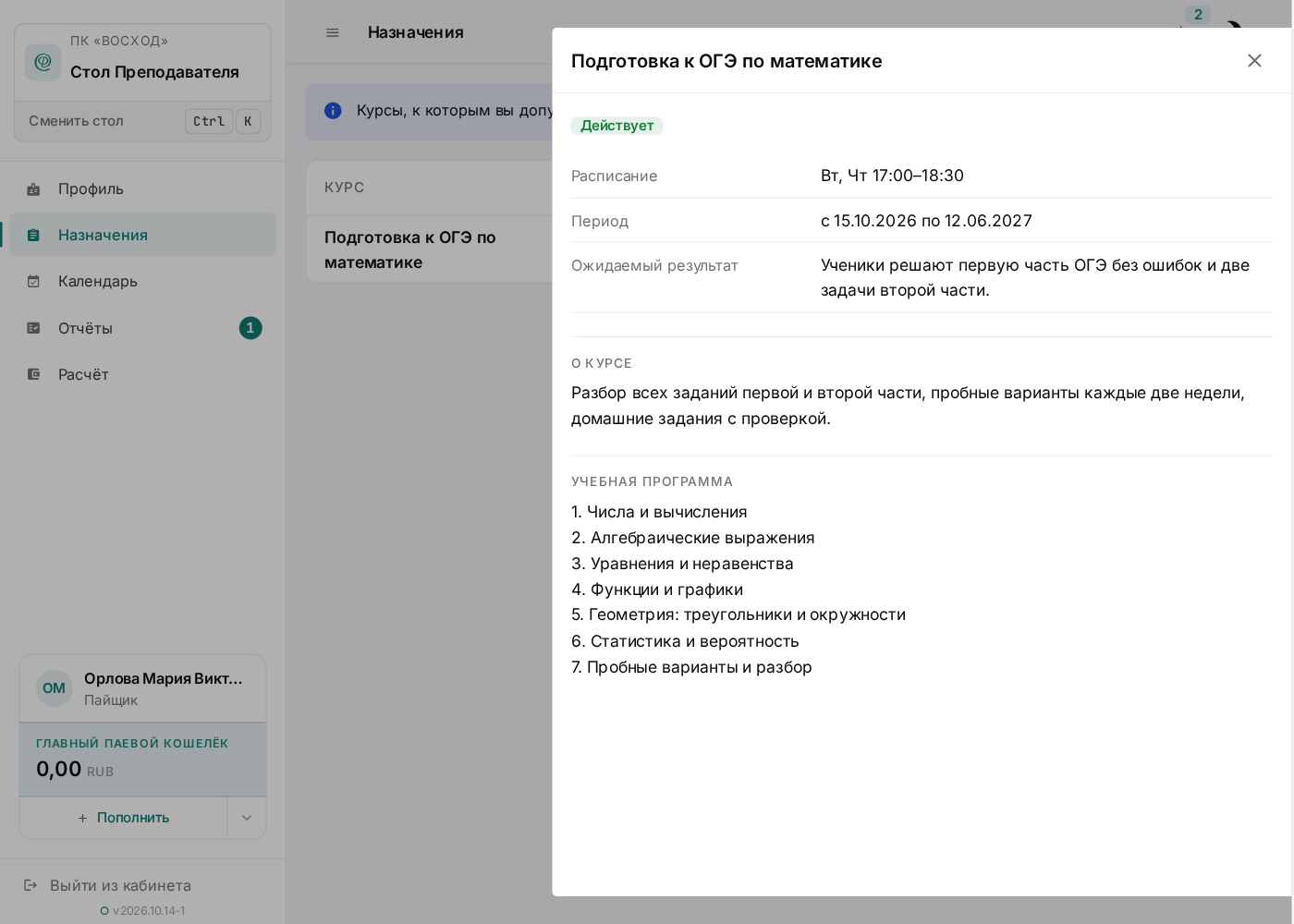
Task: Select program item 7. Пробные варианты и разбор
Action: tap(691, 667)
